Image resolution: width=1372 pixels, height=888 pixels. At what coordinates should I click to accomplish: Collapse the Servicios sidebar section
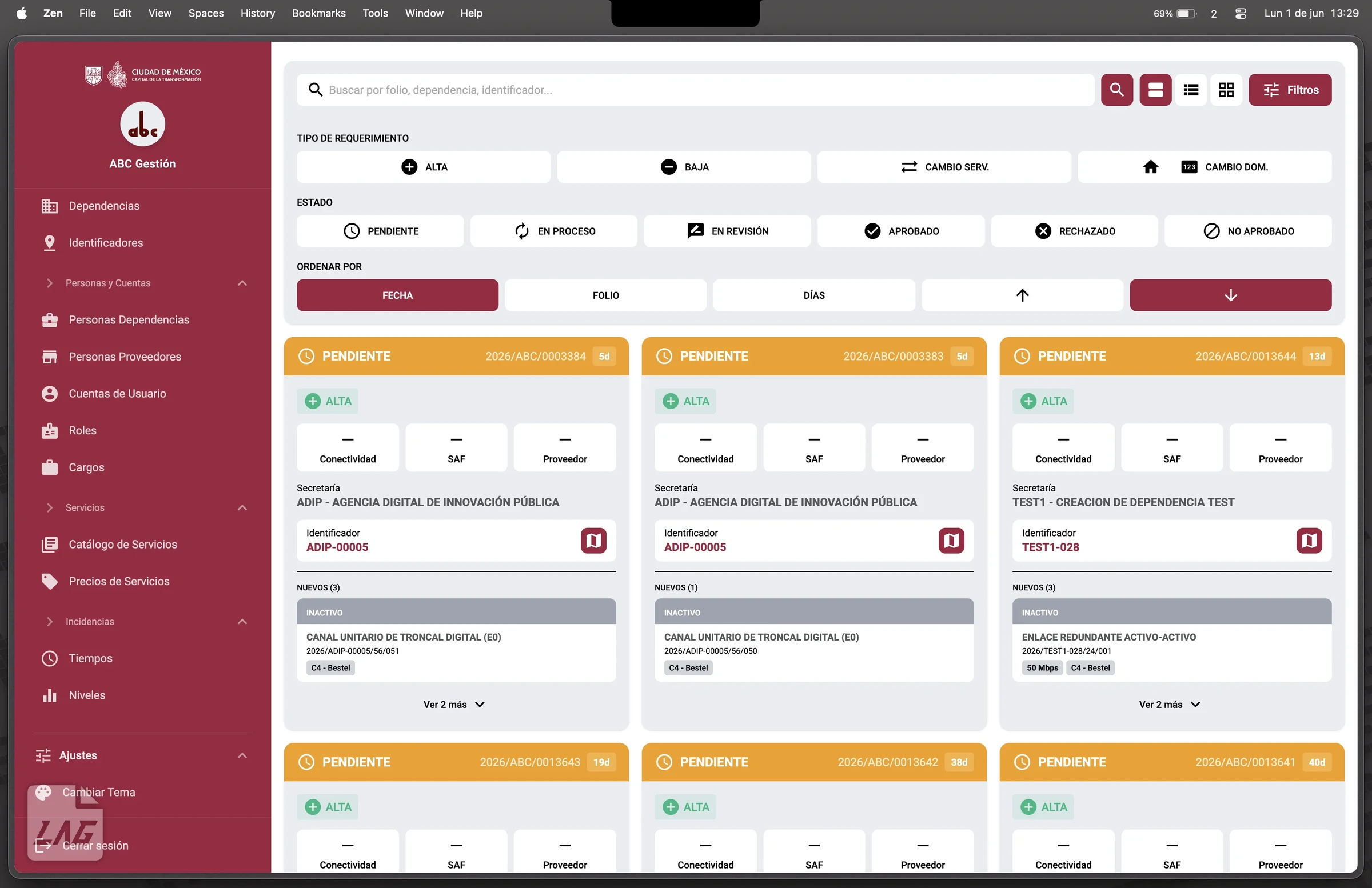(x=242, y=507)
